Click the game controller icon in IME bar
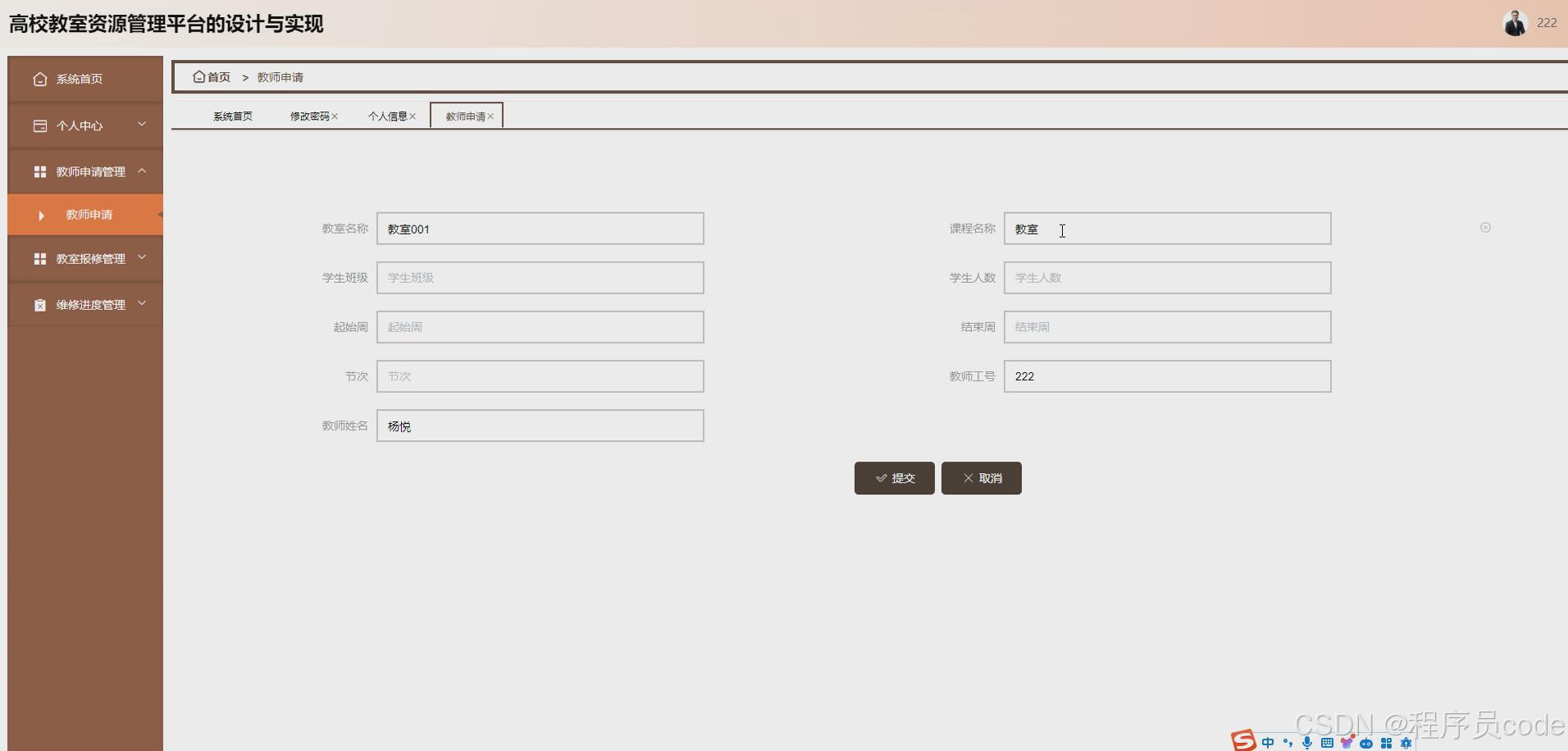Image resolution: width=1568 pixels, height=751 pixels. [x=1366, y=743]
